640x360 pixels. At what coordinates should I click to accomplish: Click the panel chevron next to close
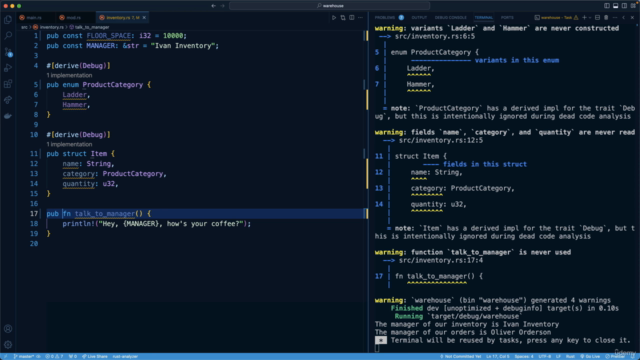click(x=624, y=18)
